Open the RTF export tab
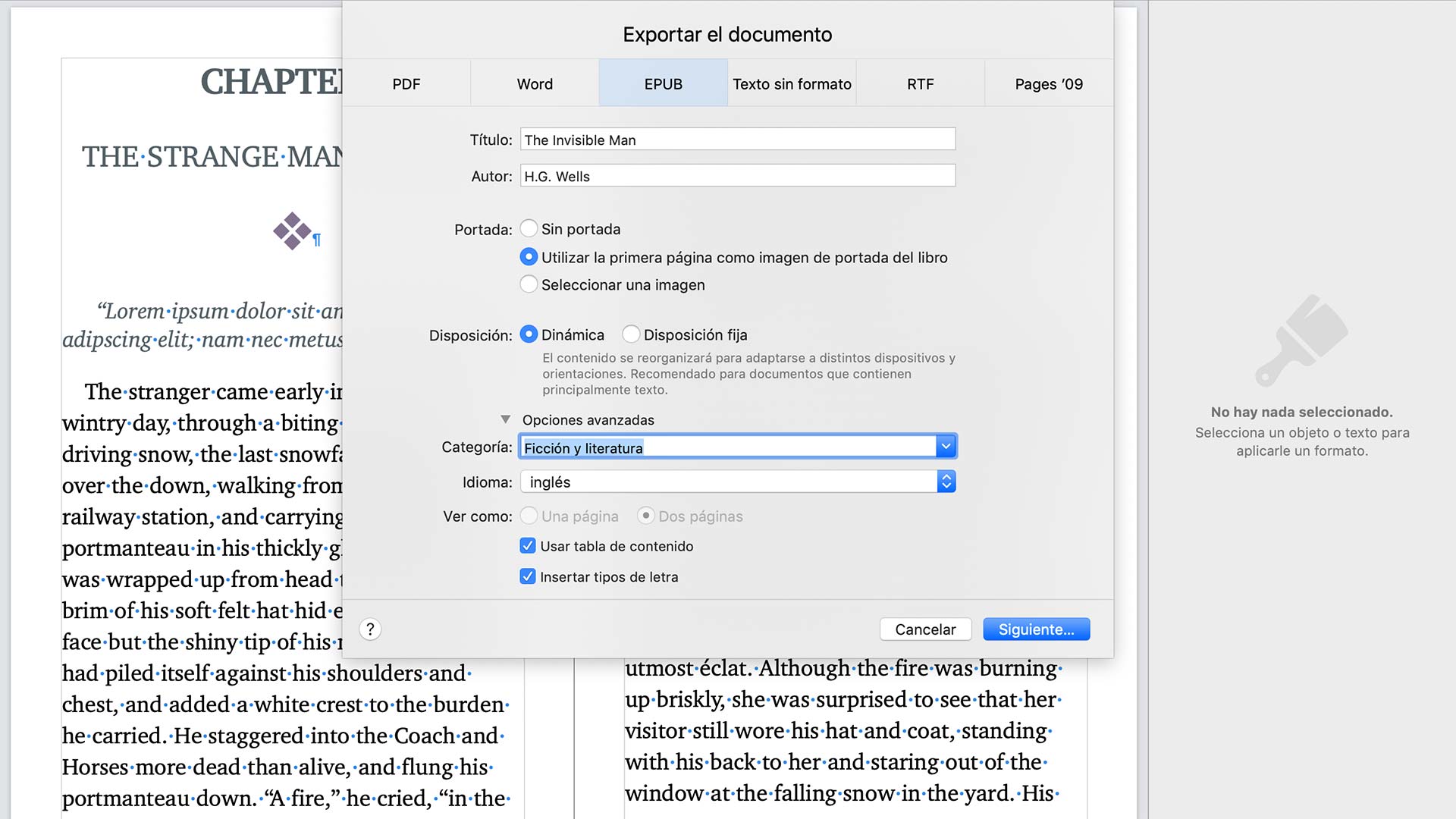The height and width of the screenshot is (819, 1456). 920,84
